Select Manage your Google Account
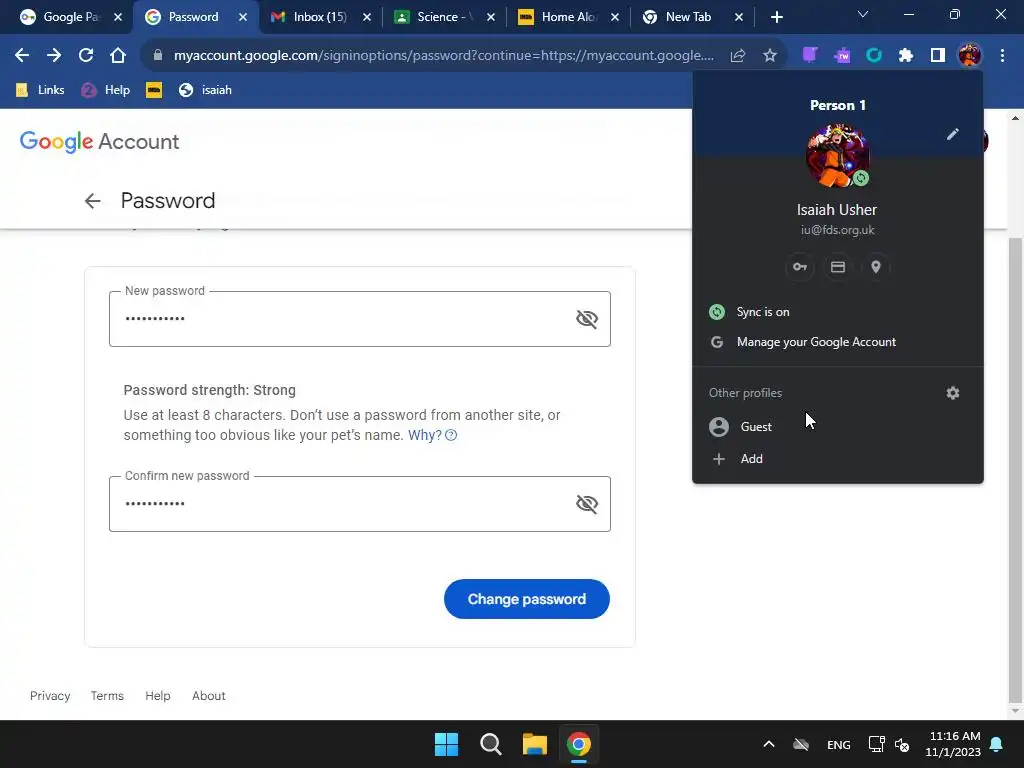 pyautogui.click(x=838, y=342)
